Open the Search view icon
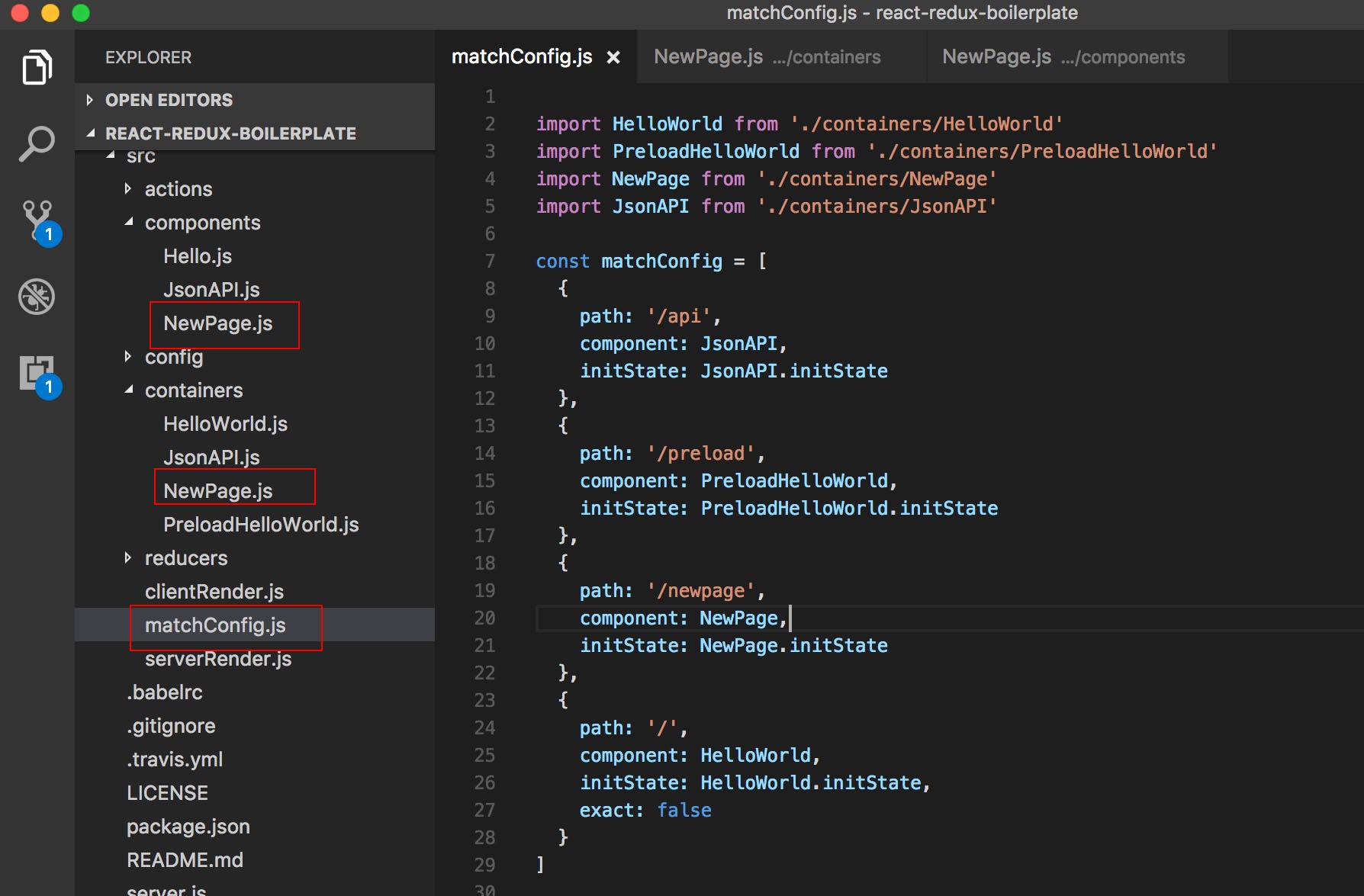This screenshot has width=1364, height=896. [x=37, y=143]
